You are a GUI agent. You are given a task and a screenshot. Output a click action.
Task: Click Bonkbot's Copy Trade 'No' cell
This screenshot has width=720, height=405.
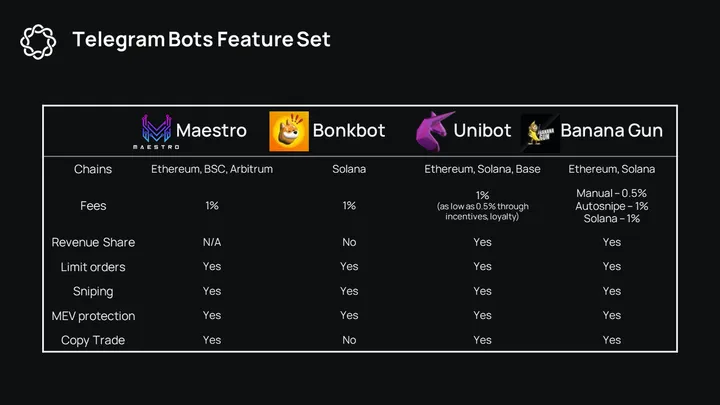click(x=348, y=340)
